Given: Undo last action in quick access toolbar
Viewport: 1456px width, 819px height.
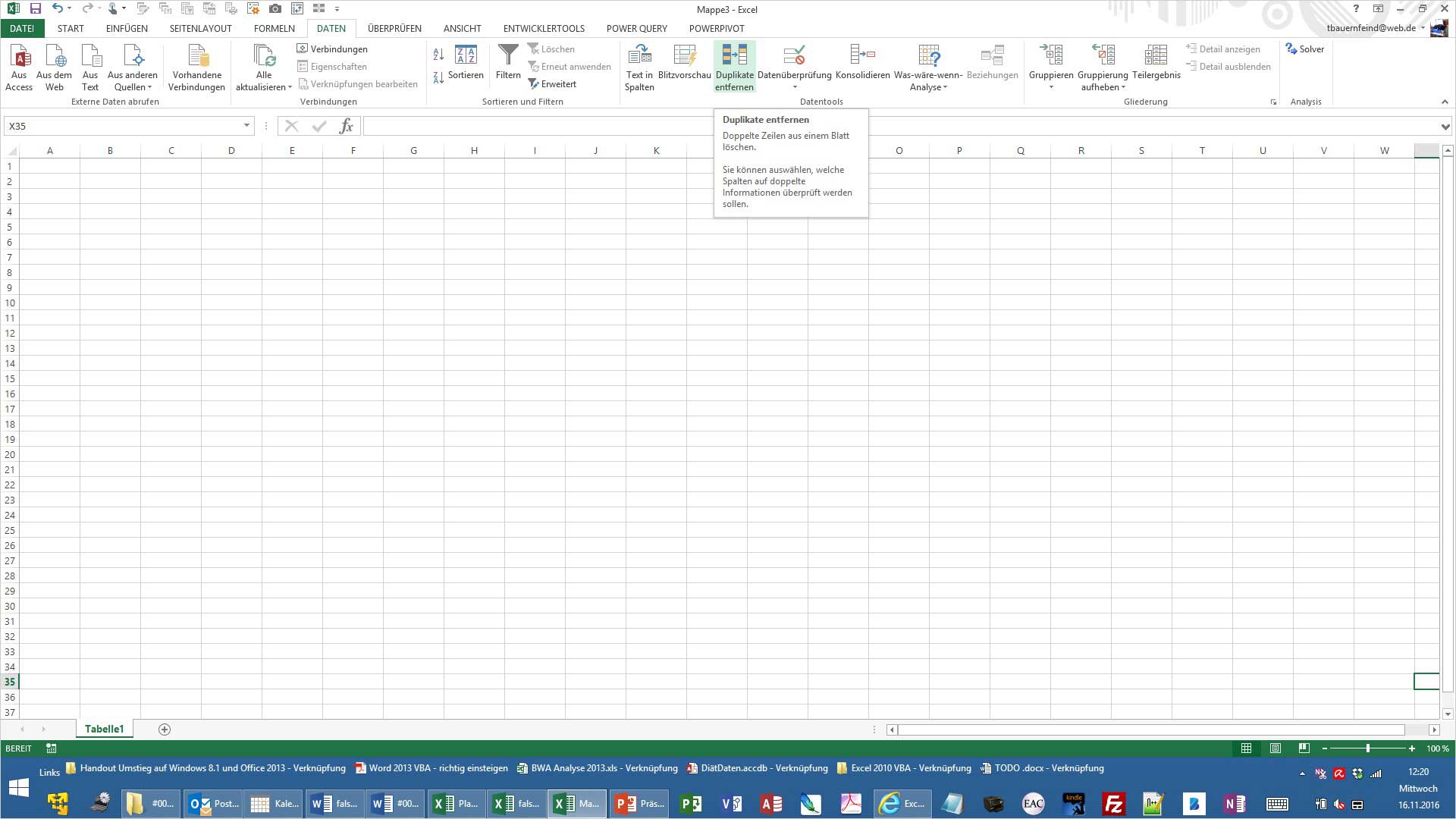Looking at the screenshot, I should coord(57,9).
